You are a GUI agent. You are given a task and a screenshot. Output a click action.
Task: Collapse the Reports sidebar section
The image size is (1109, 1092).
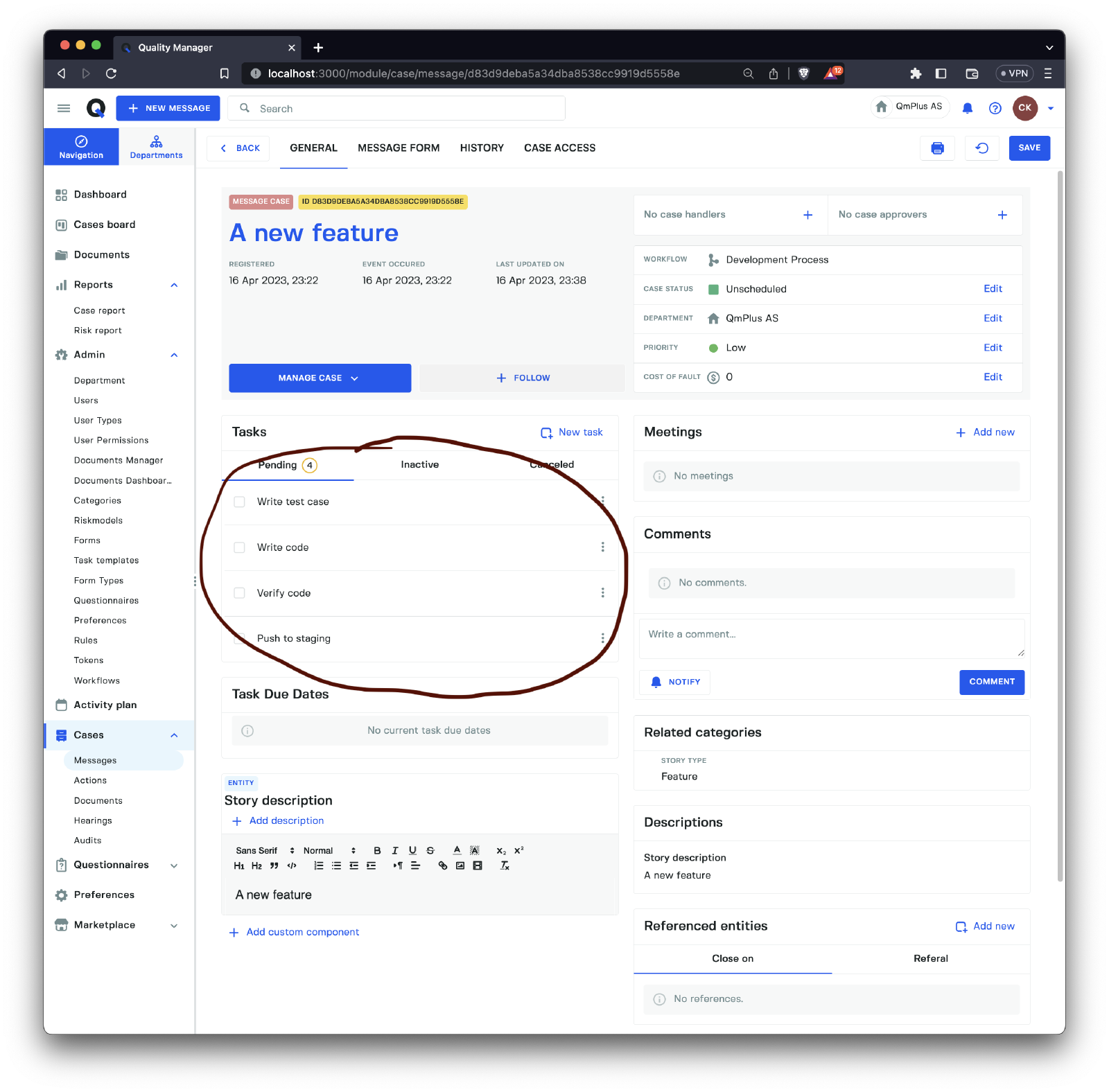[174, 285]
